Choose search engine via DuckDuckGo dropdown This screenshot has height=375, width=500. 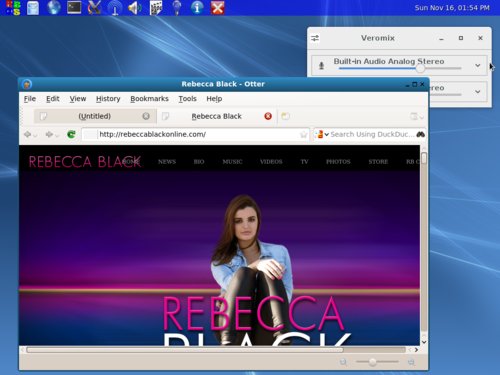point(321,134)
